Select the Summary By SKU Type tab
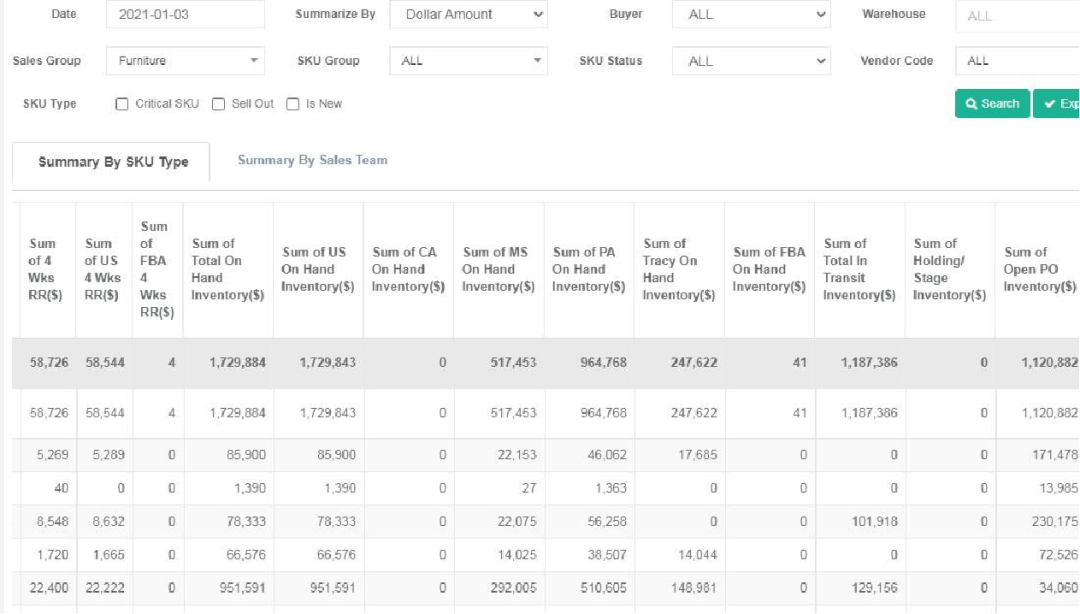Viewport: 1080px width, 614px height. (x=112, y=162)
